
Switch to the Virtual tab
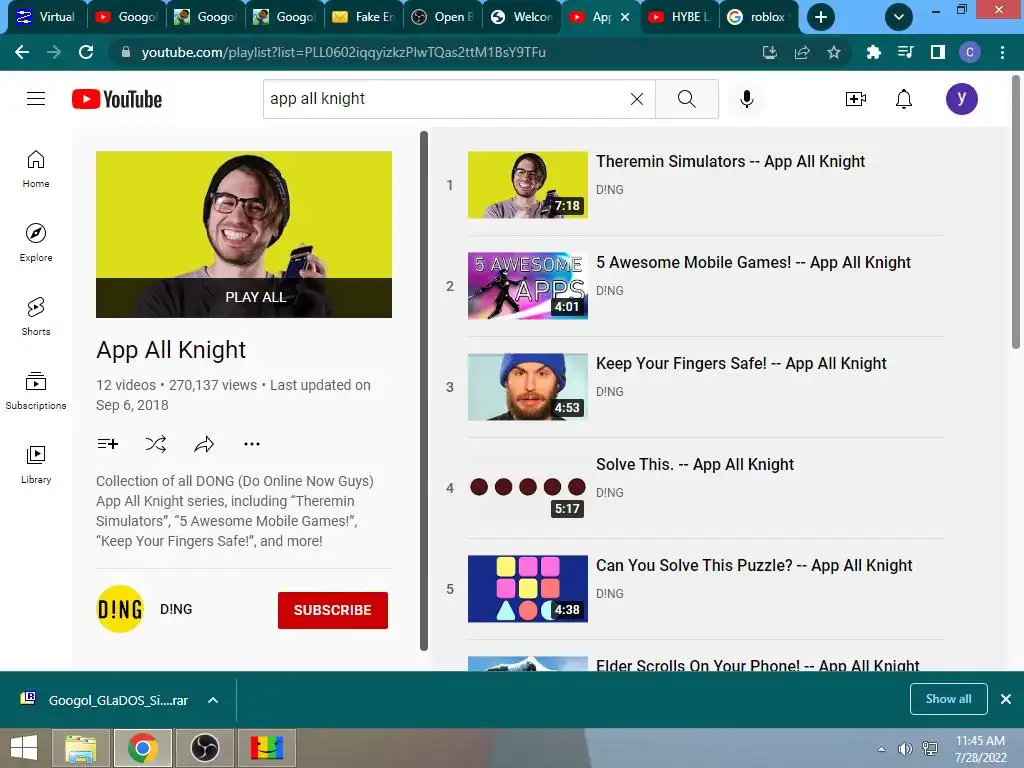tap(47, 17)
